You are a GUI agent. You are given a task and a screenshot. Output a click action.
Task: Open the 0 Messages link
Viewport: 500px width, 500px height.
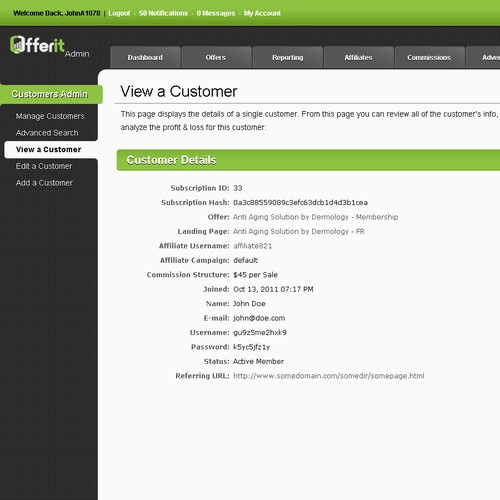[216, 13]
